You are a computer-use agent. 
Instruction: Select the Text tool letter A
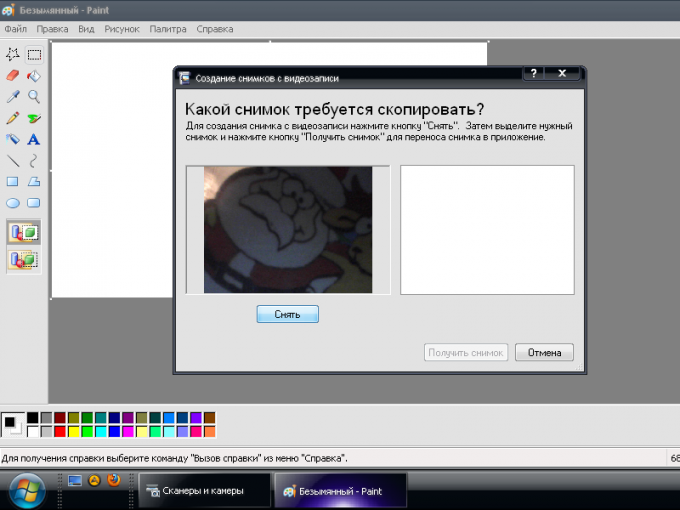pyautogui.click(x=34, y=139)
